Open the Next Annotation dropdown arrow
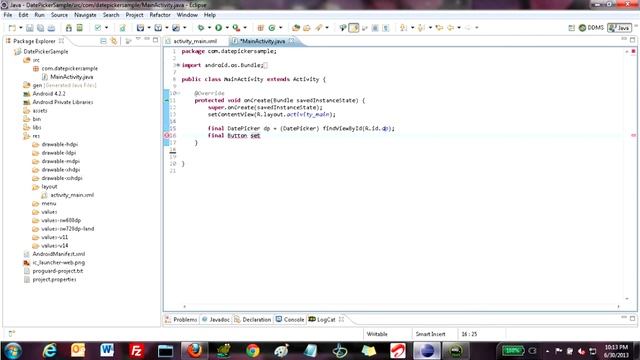 (412, 28)
